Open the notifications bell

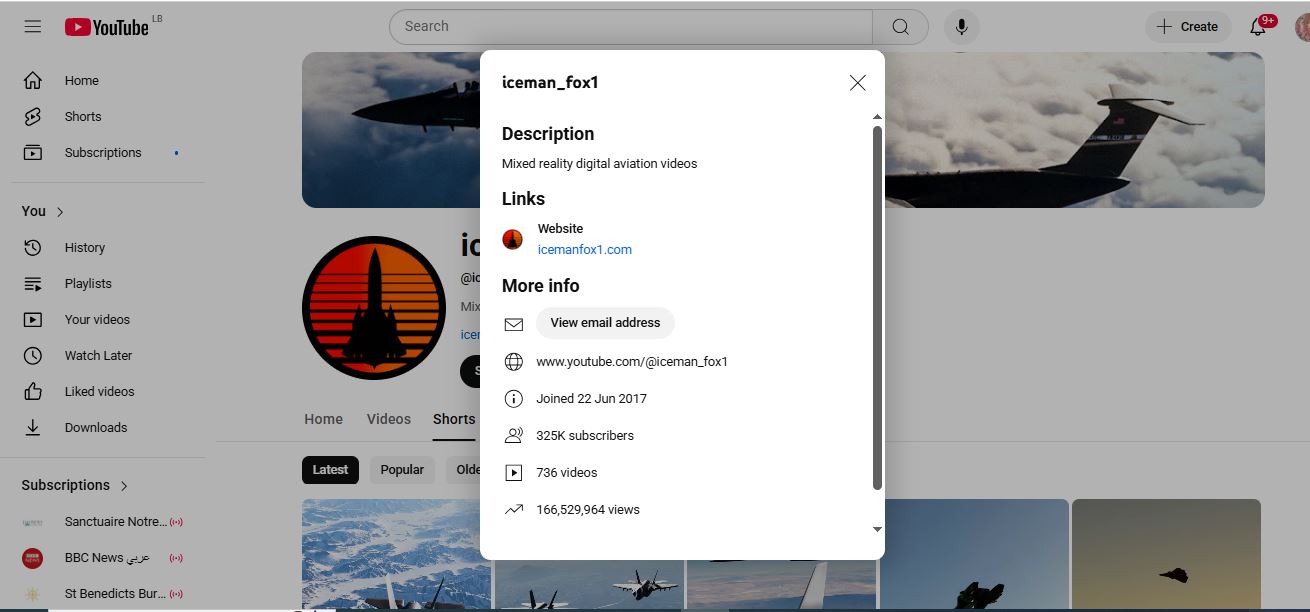(x=1258, y=27)
